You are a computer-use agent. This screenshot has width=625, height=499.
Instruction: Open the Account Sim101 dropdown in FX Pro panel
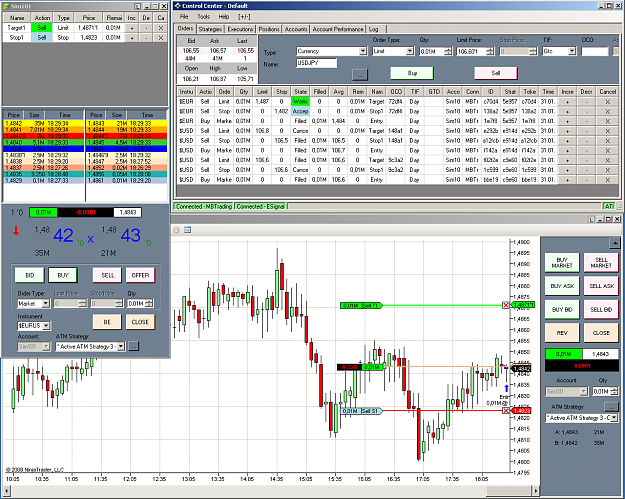(46, 346)
